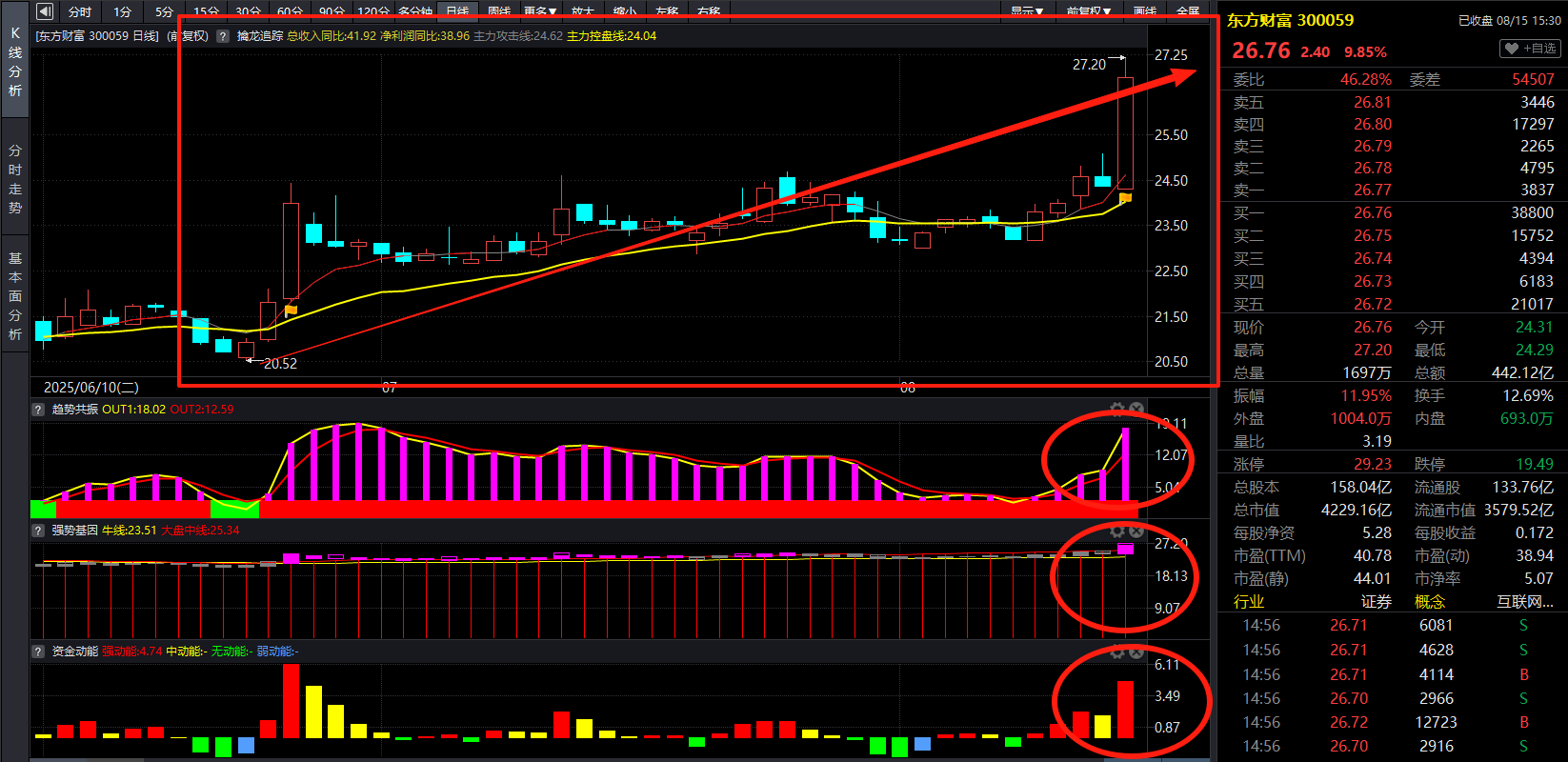Close the 资金动能 indicator panel

click(x=1136, y=652)
